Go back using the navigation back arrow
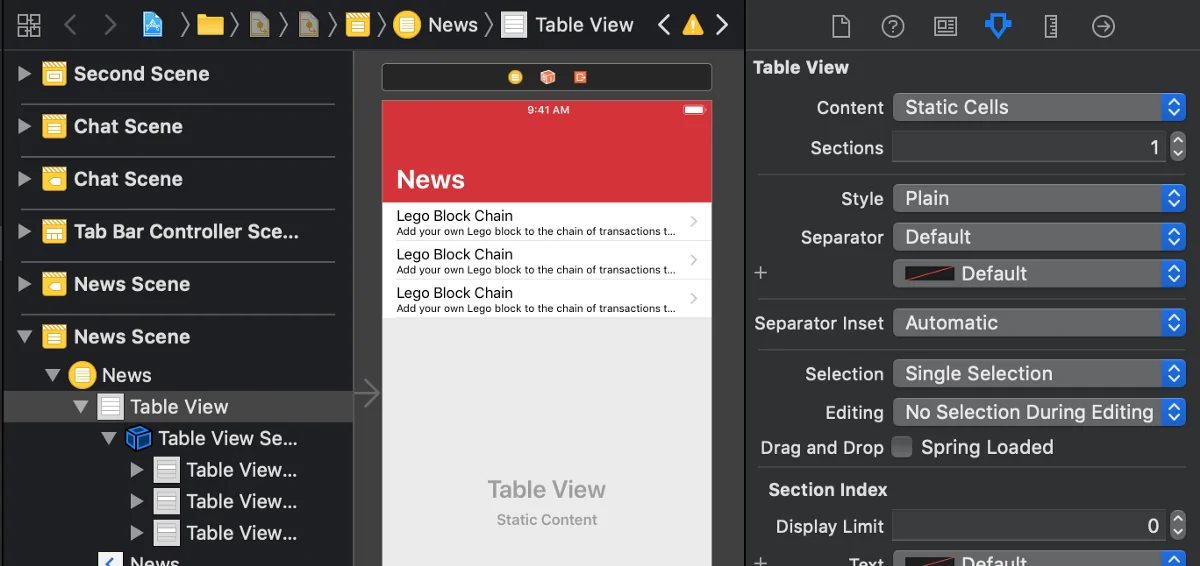Image resolution: width=1200 pixels, height=566 pixels. click(x=70, y=25)
